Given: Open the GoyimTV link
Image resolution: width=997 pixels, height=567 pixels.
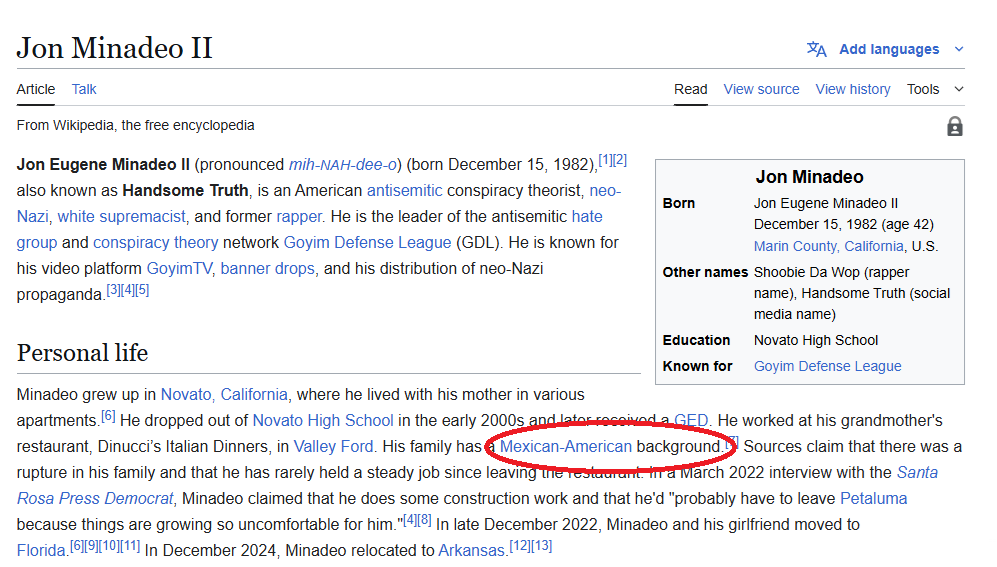Looking at the screenshot, I should point(179,269).
